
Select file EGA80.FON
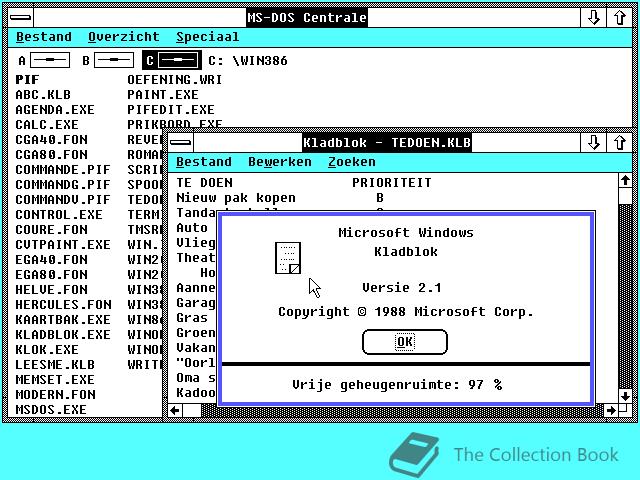pyautogui.click(x=51, y=275)
